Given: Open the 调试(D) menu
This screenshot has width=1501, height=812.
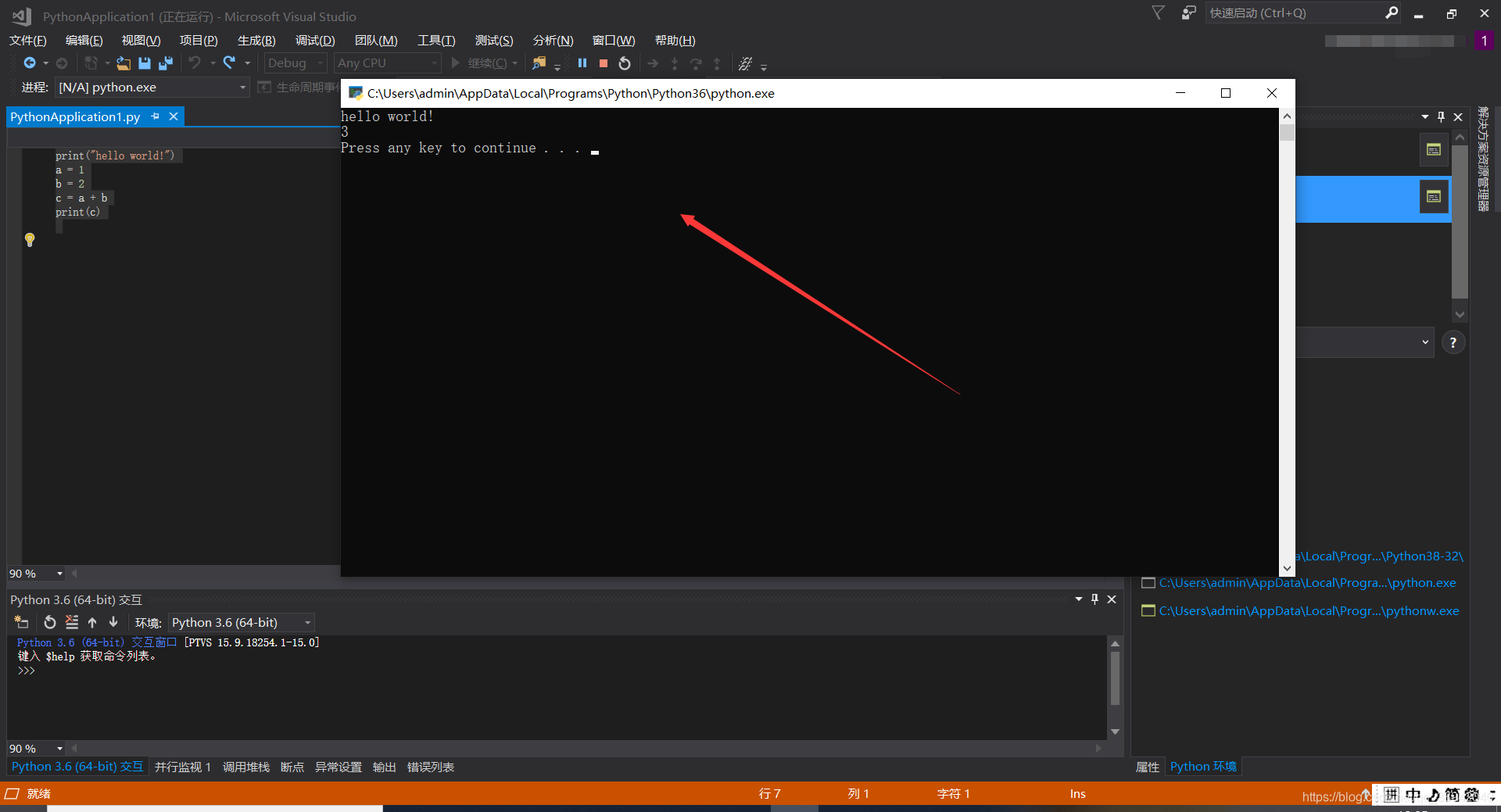Looking at the screenshot, I should click(x=315, y=41).
